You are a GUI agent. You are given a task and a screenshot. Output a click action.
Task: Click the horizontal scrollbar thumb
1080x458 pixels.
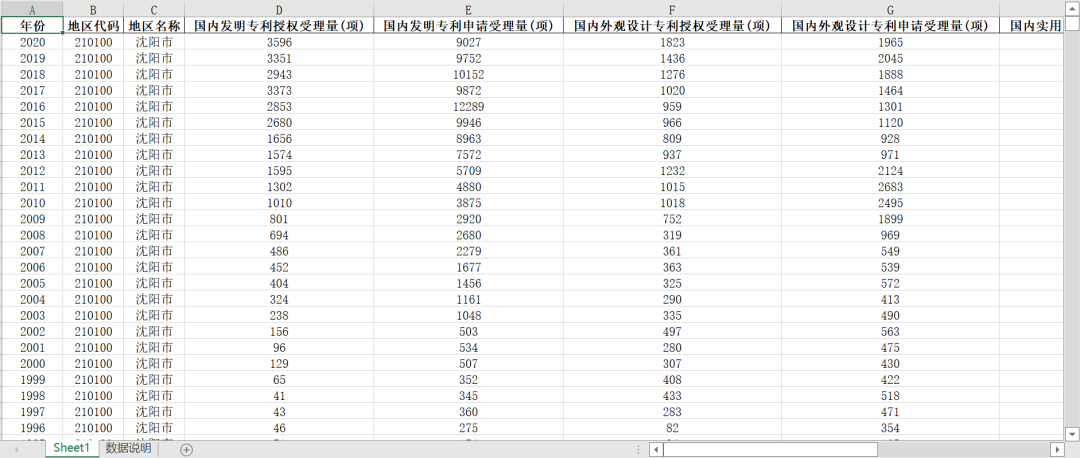coord(770,450)
